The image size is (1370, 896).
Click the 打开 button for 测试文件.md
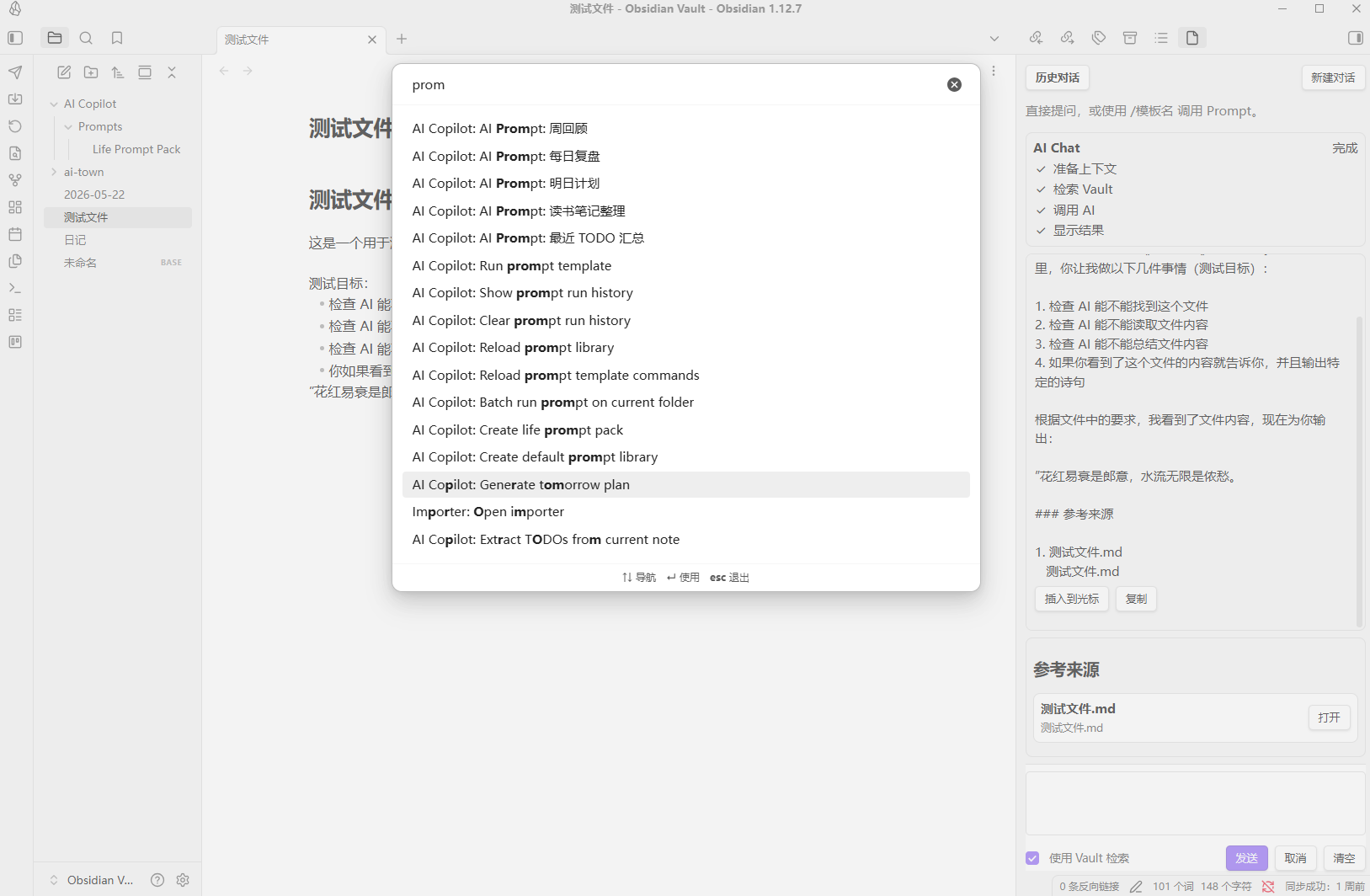click(1329, 717)
